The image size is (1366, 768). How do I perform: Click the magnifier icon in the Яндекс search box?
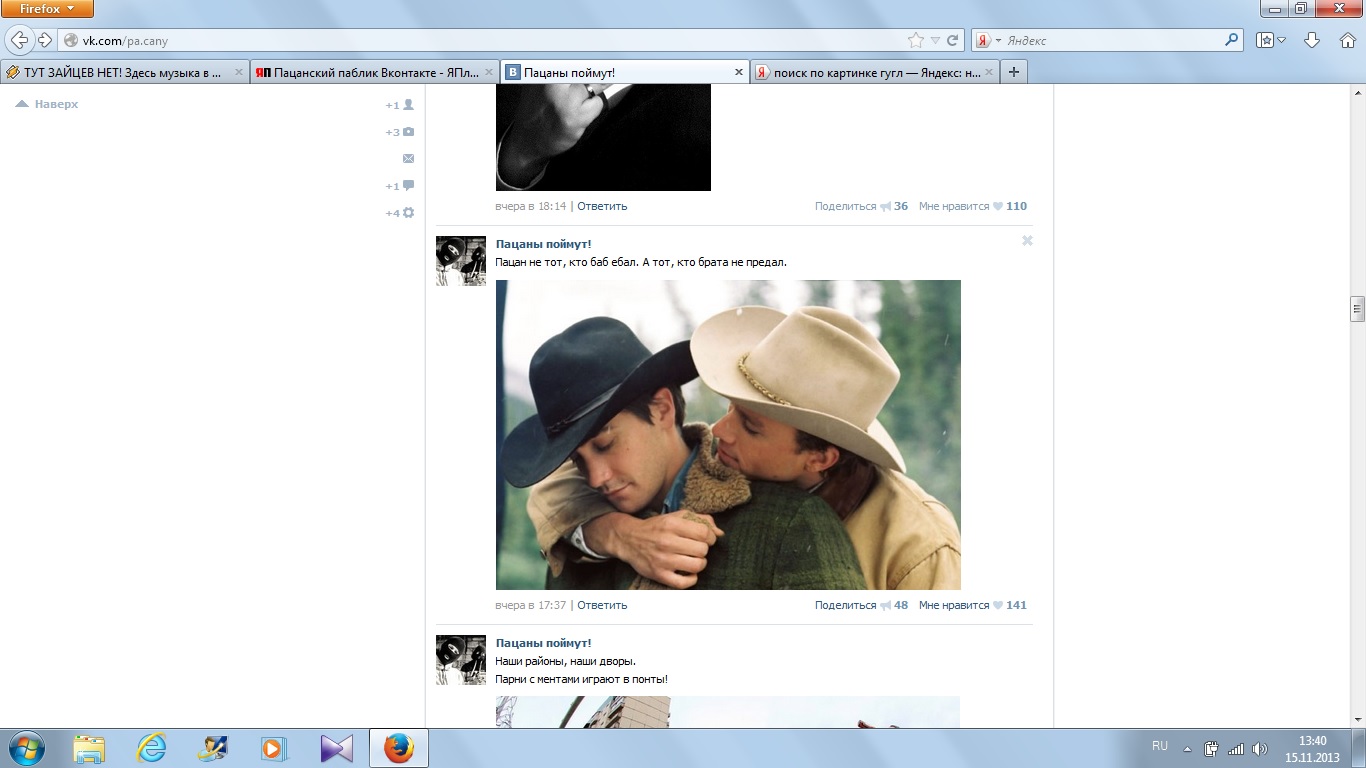pyautogui.click(x=1232, y=41)
